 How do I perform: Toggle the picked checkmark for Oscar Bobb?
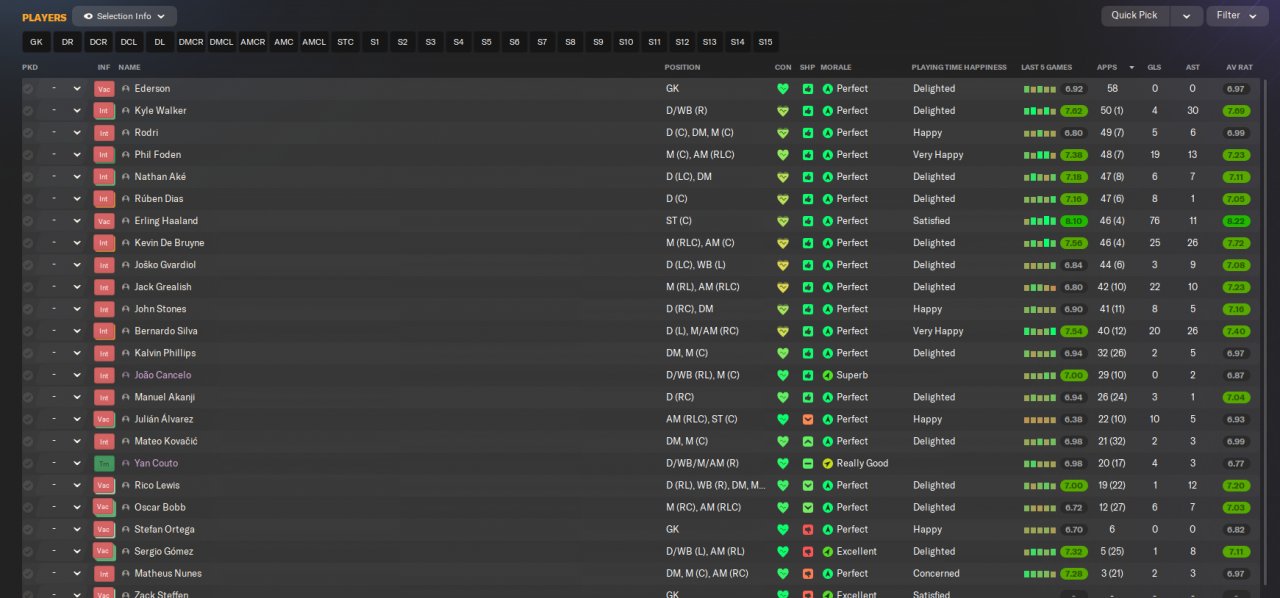pyautogui.click(x=28, y=507)
